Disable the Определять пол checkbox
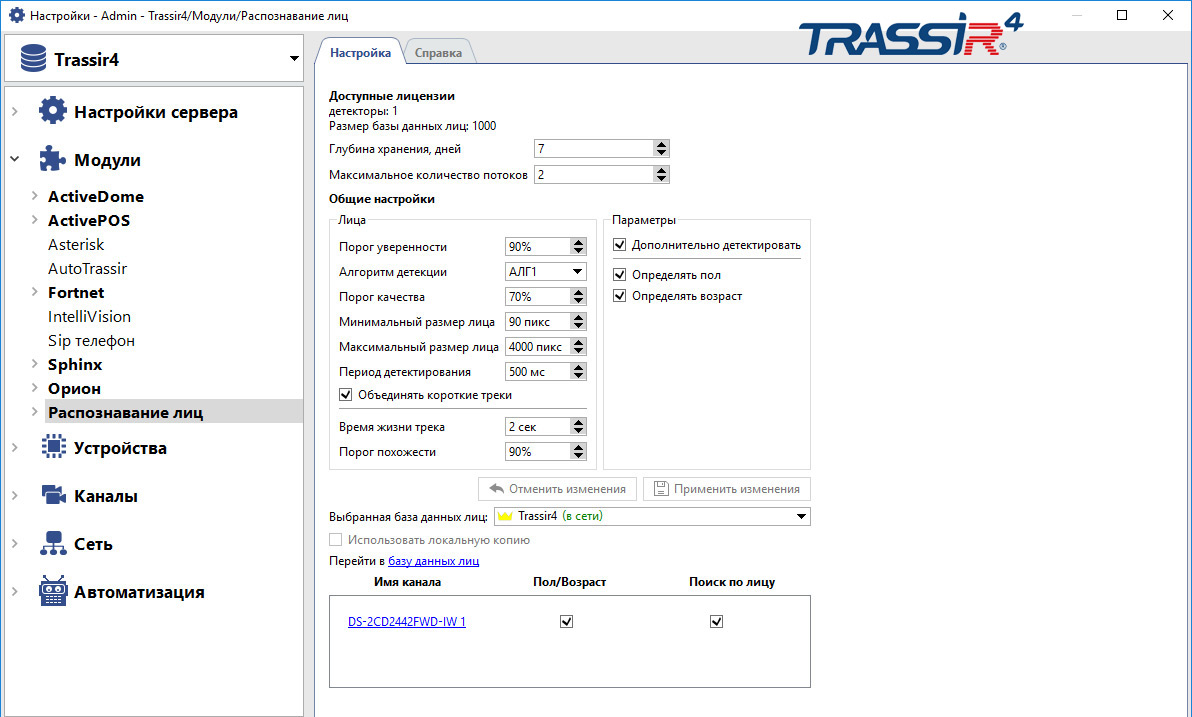The image size is (1192, 717). click(x=621, y=274)
